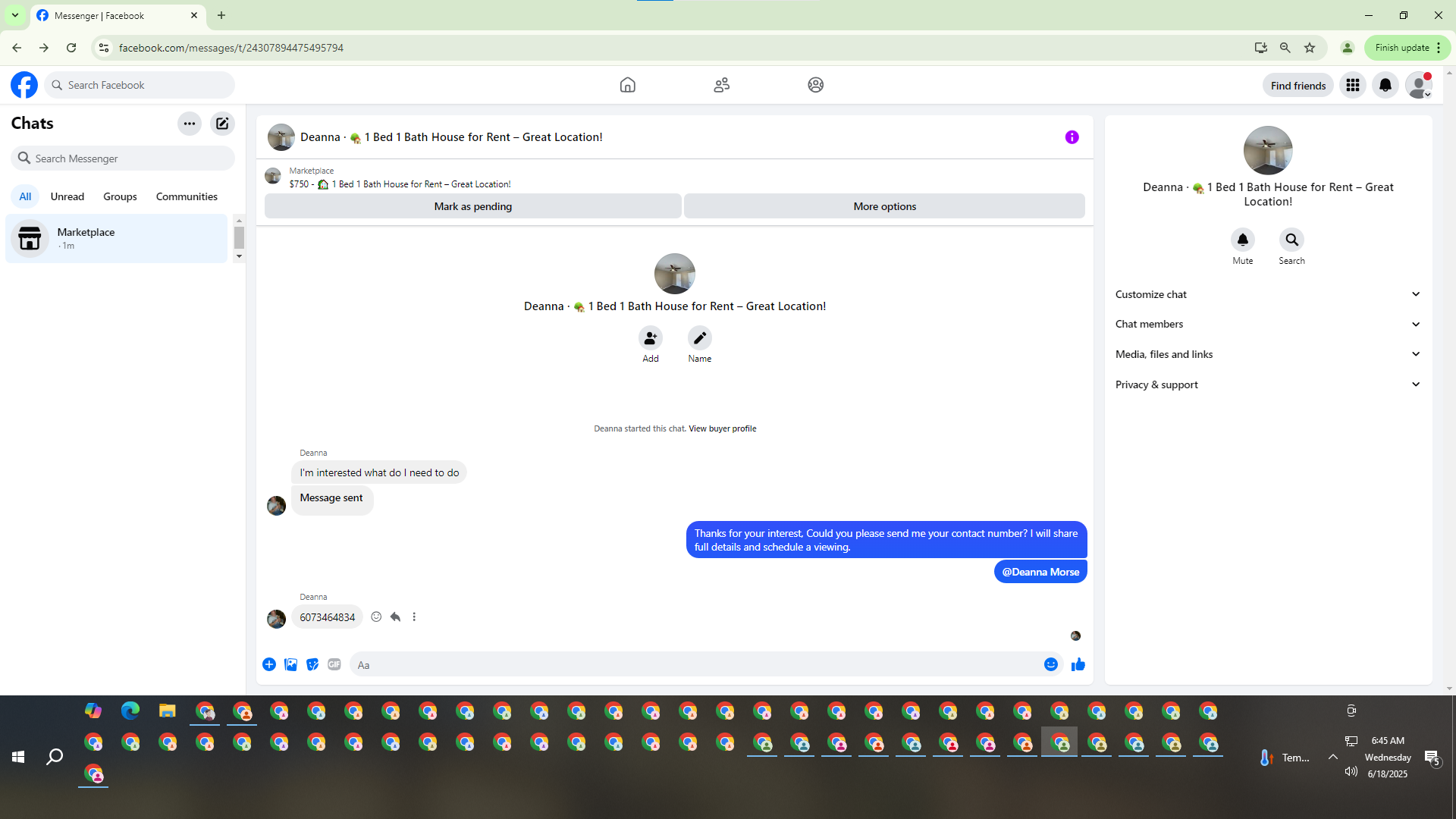Open the Friends icon in top navigation
Viewport: 1456px width, 819px height.
point(722,85)
